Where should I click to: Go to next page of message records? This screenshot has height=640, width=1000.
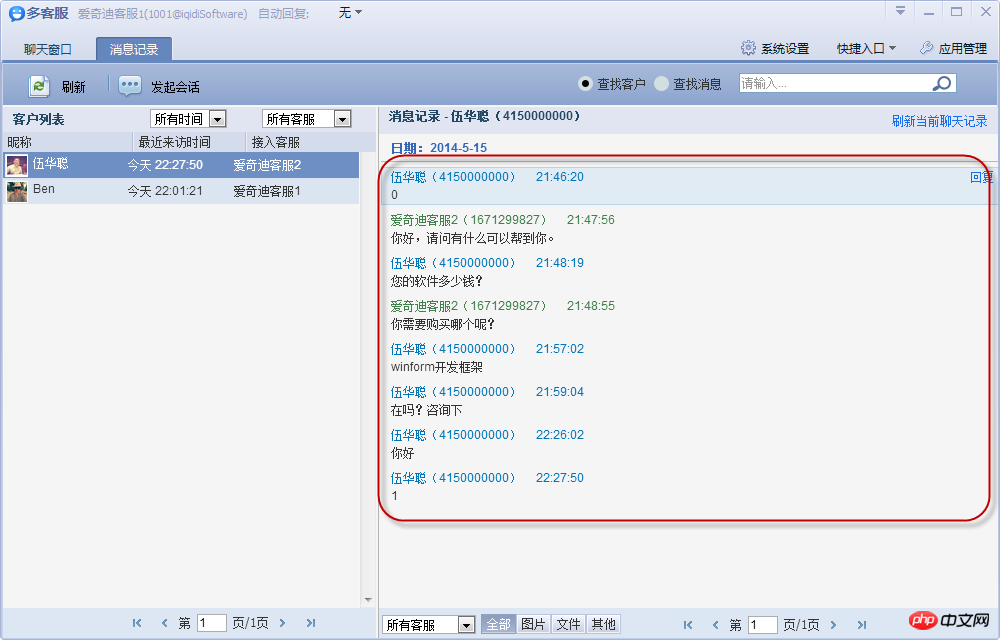click(x=833, y=625)
